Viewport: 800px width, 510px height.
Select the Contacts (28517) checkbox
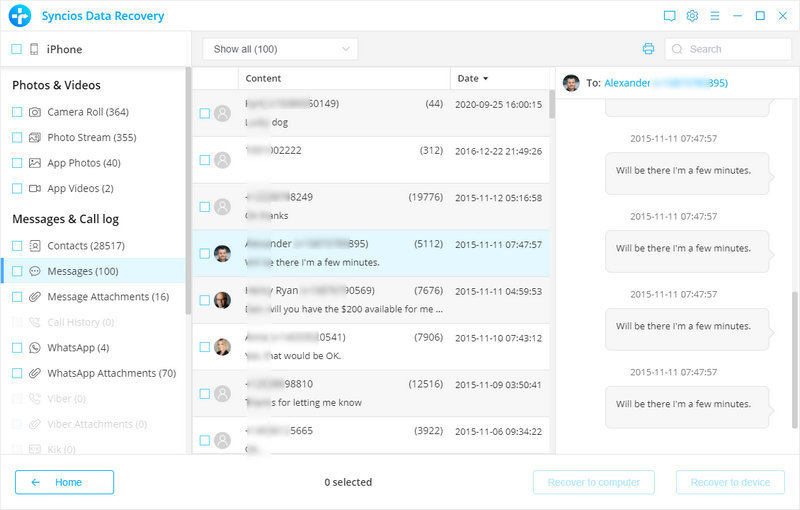point(17,246)
